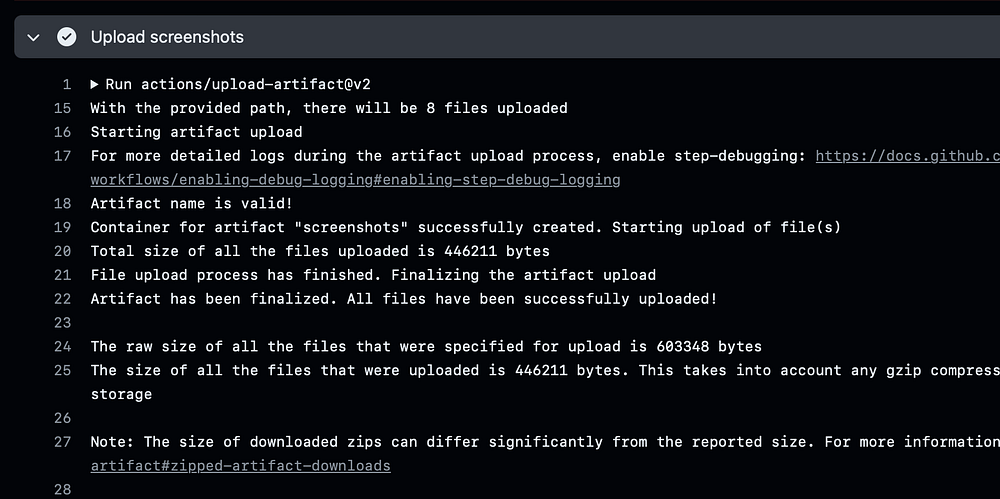Click line number 25 in the gutter
The image size is (1000, 499).
coord(62,371)
